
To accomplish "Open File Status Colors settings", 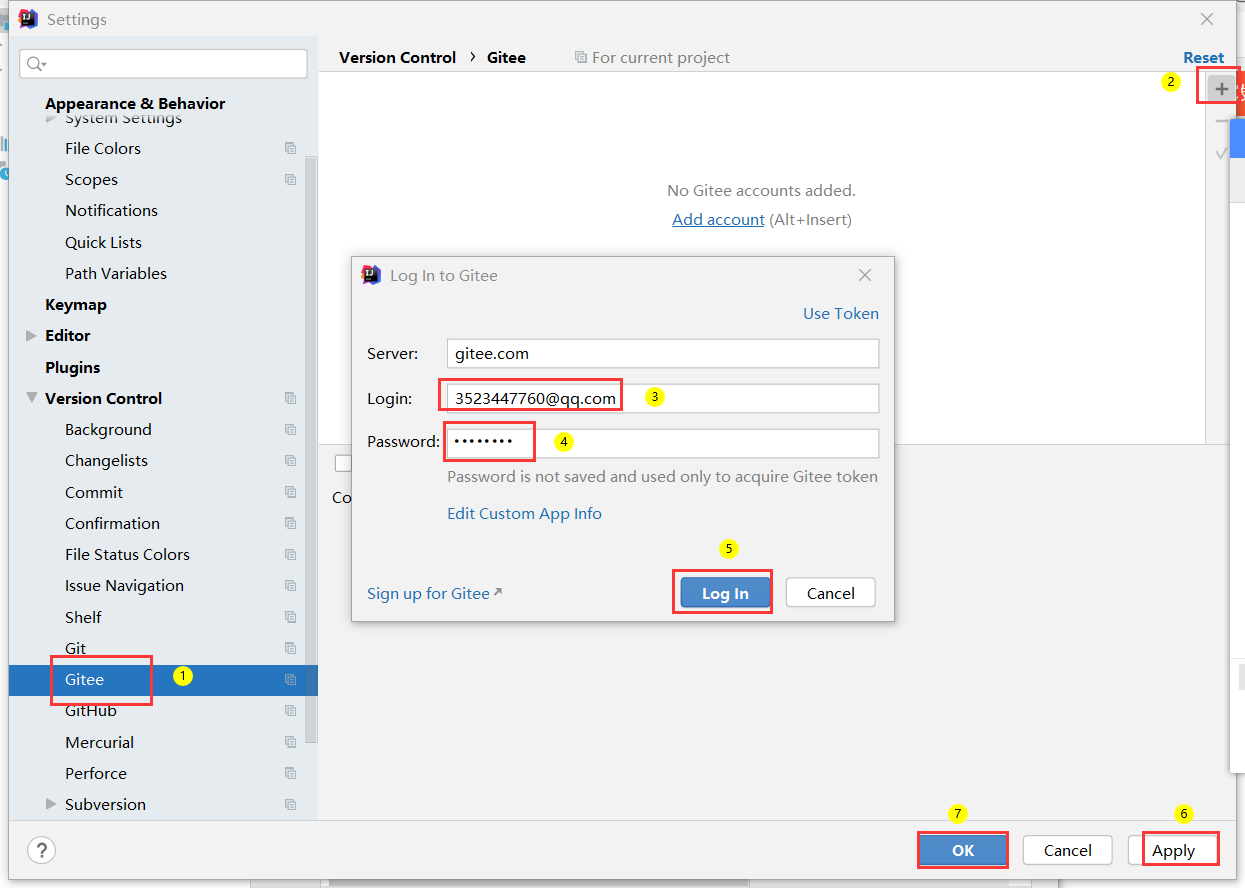I will point(127,555).
